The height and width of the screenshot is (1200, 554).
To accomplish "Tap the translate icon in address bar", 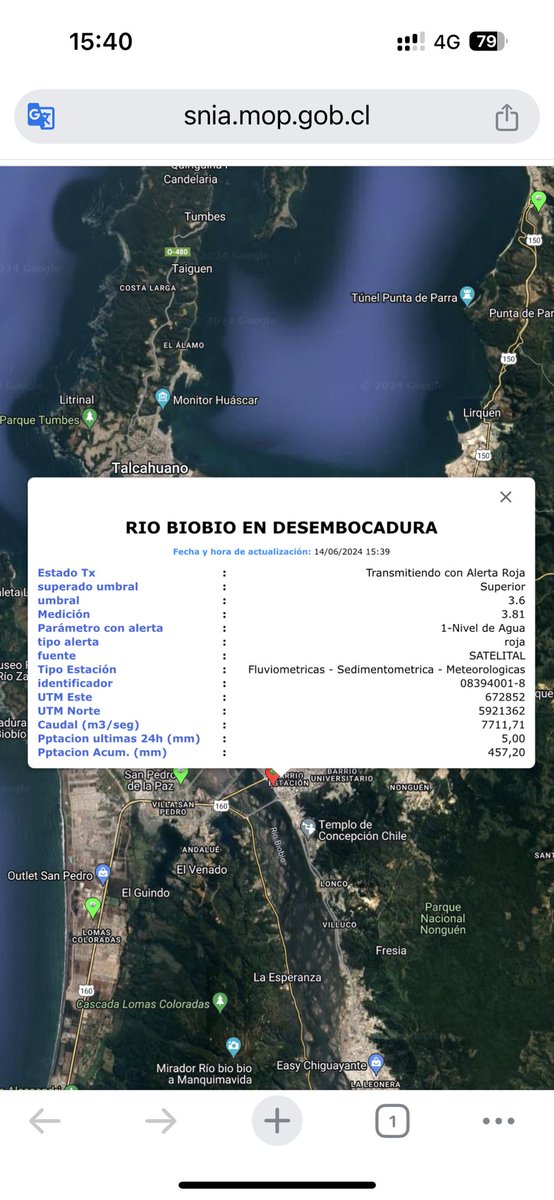I will click(41, 116).
